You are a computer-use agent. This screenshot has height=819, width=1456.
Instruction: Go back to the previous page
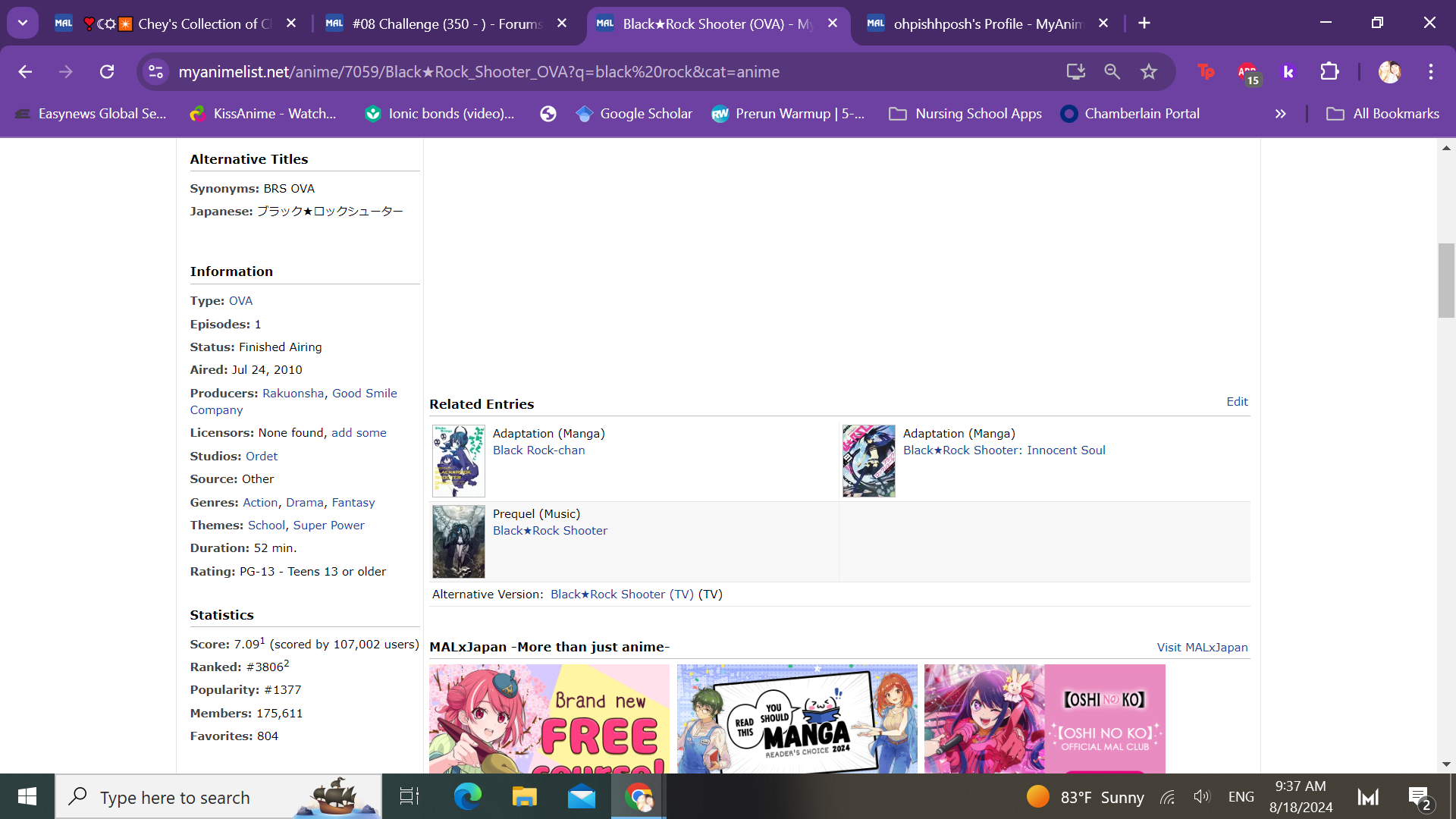25,71
